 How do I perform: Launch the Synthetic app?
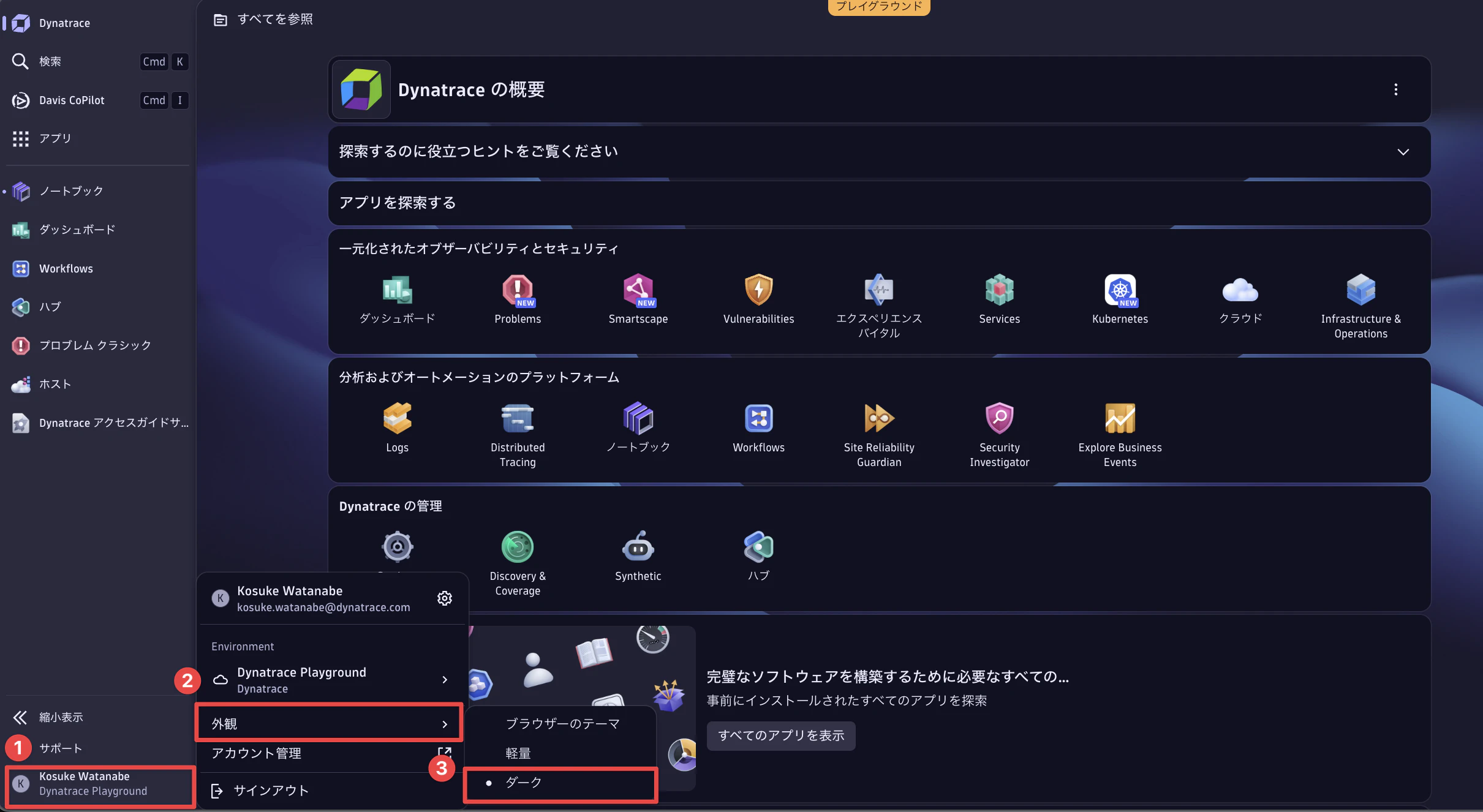tap(638, 556)
